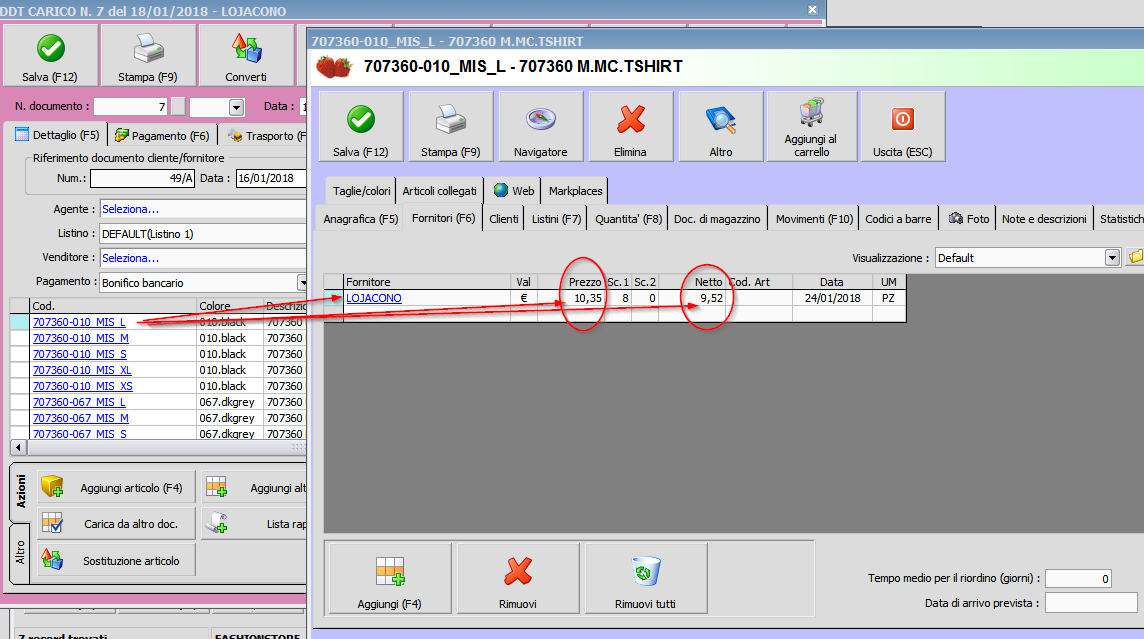Save the article with Salva (F12)
The height and width of the screenshot is (639, 1144).
[361, 126]
